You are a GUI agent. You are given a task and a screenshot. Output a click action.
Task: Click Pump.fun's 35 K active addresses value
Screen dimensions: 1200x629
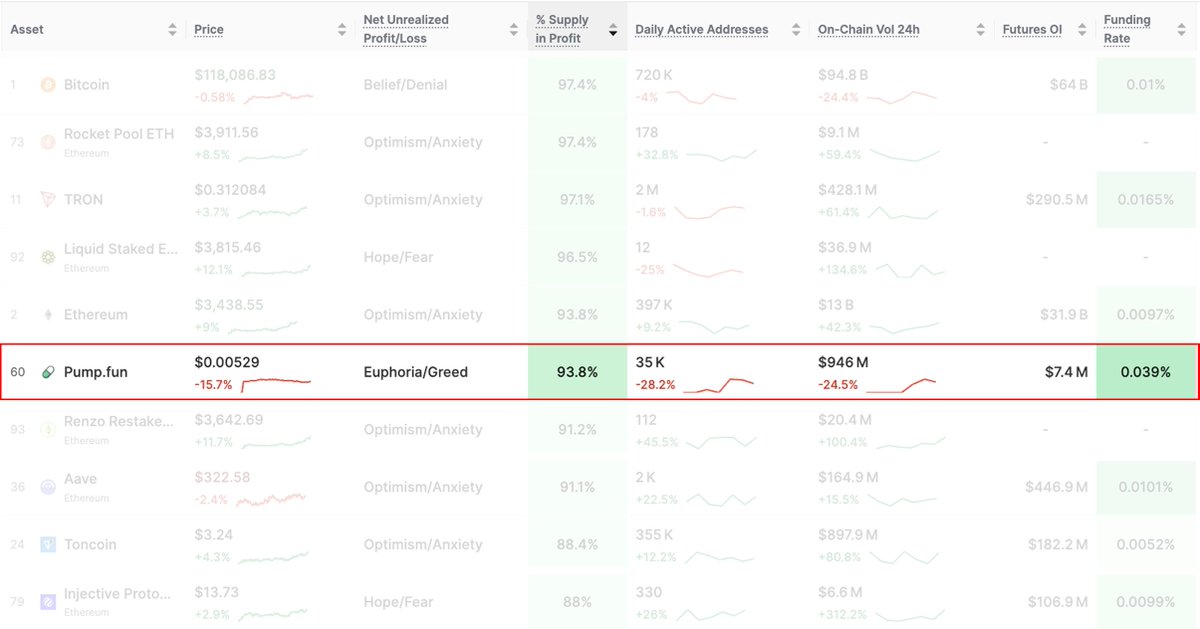(651, 362)
